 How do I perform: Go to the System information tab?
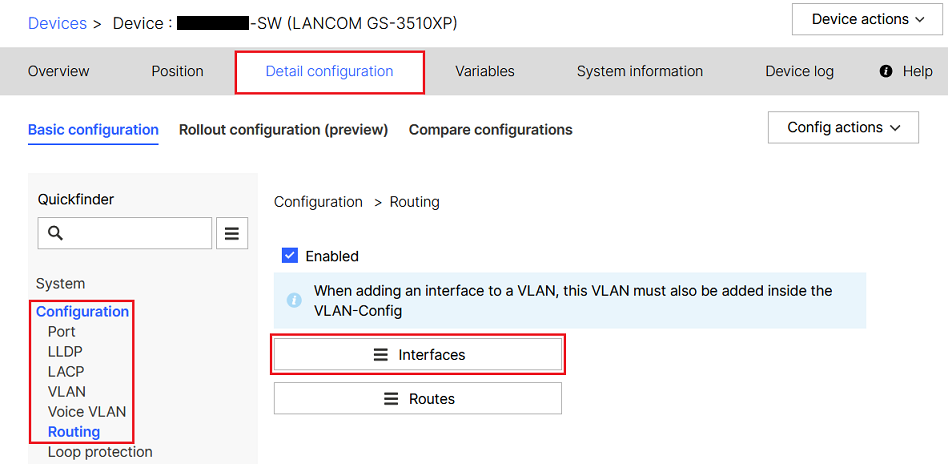(x=640, y=72)
